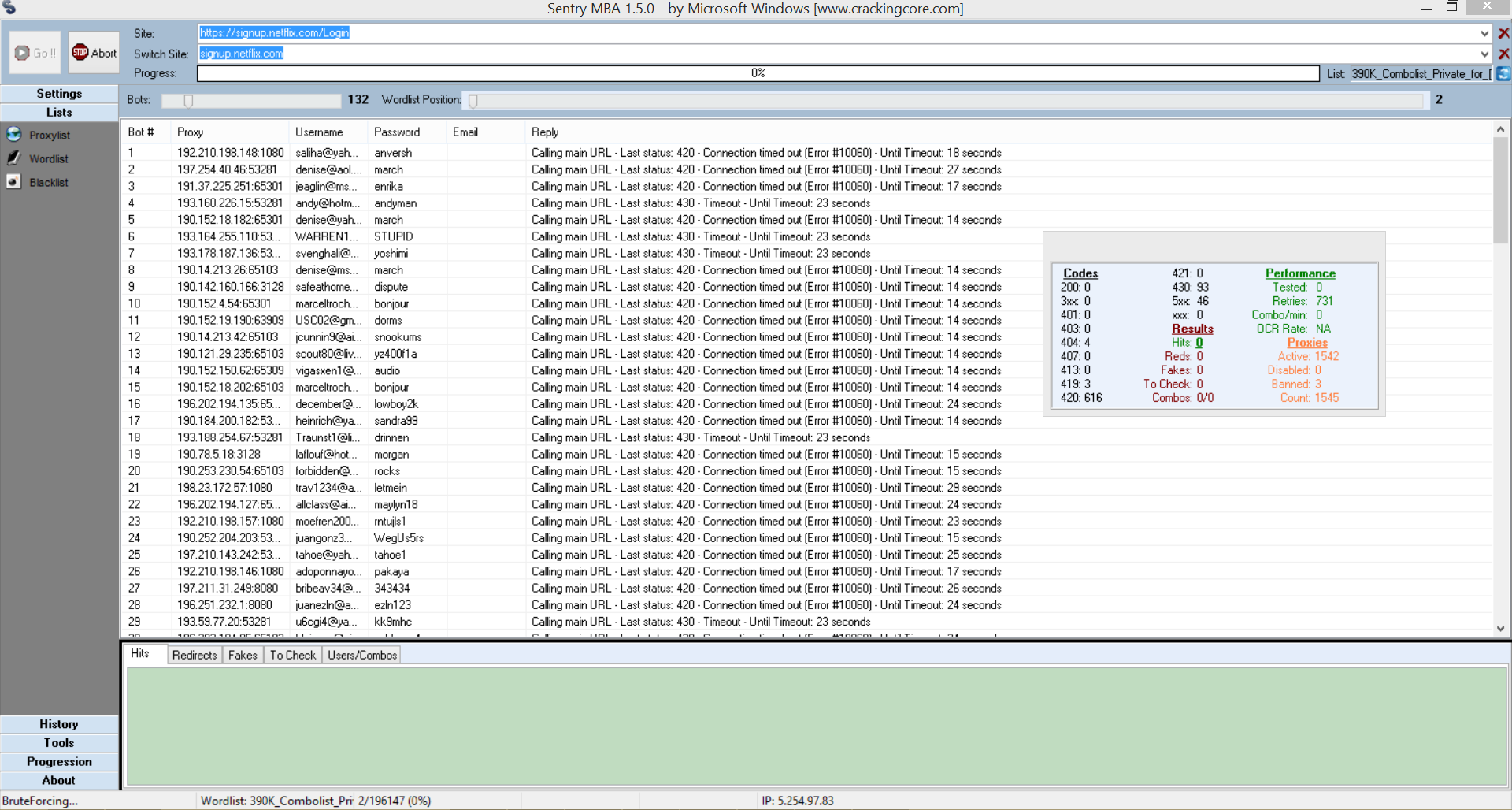Click the Wordlist Position slider handle
Viewport: 1512px width, 810px height.
pos(473,100)
